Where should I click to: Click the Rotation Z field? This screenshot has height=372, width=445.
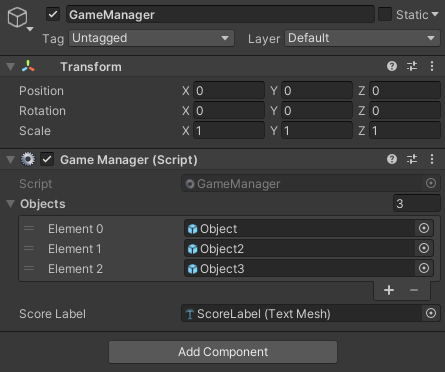(405, 110)
